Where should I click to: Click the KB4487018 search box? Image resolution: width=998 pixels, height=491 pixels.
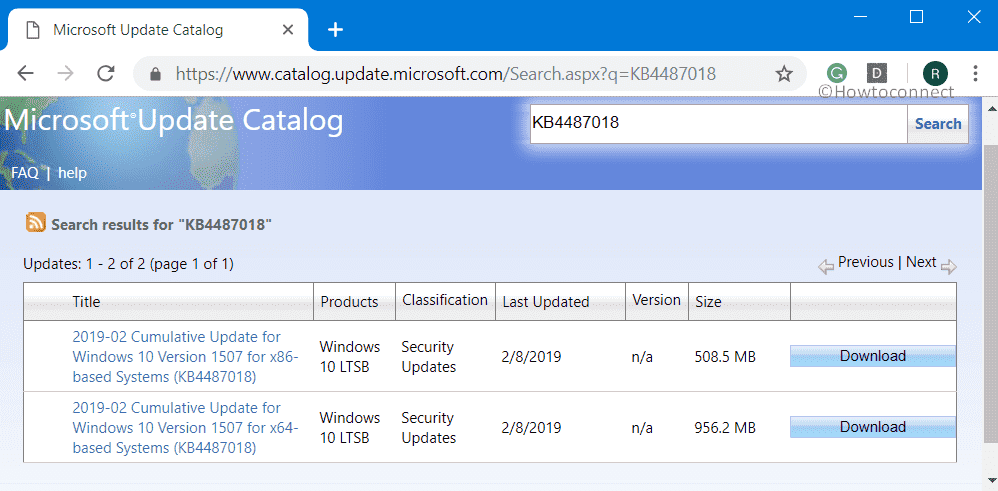coord(719,124)
